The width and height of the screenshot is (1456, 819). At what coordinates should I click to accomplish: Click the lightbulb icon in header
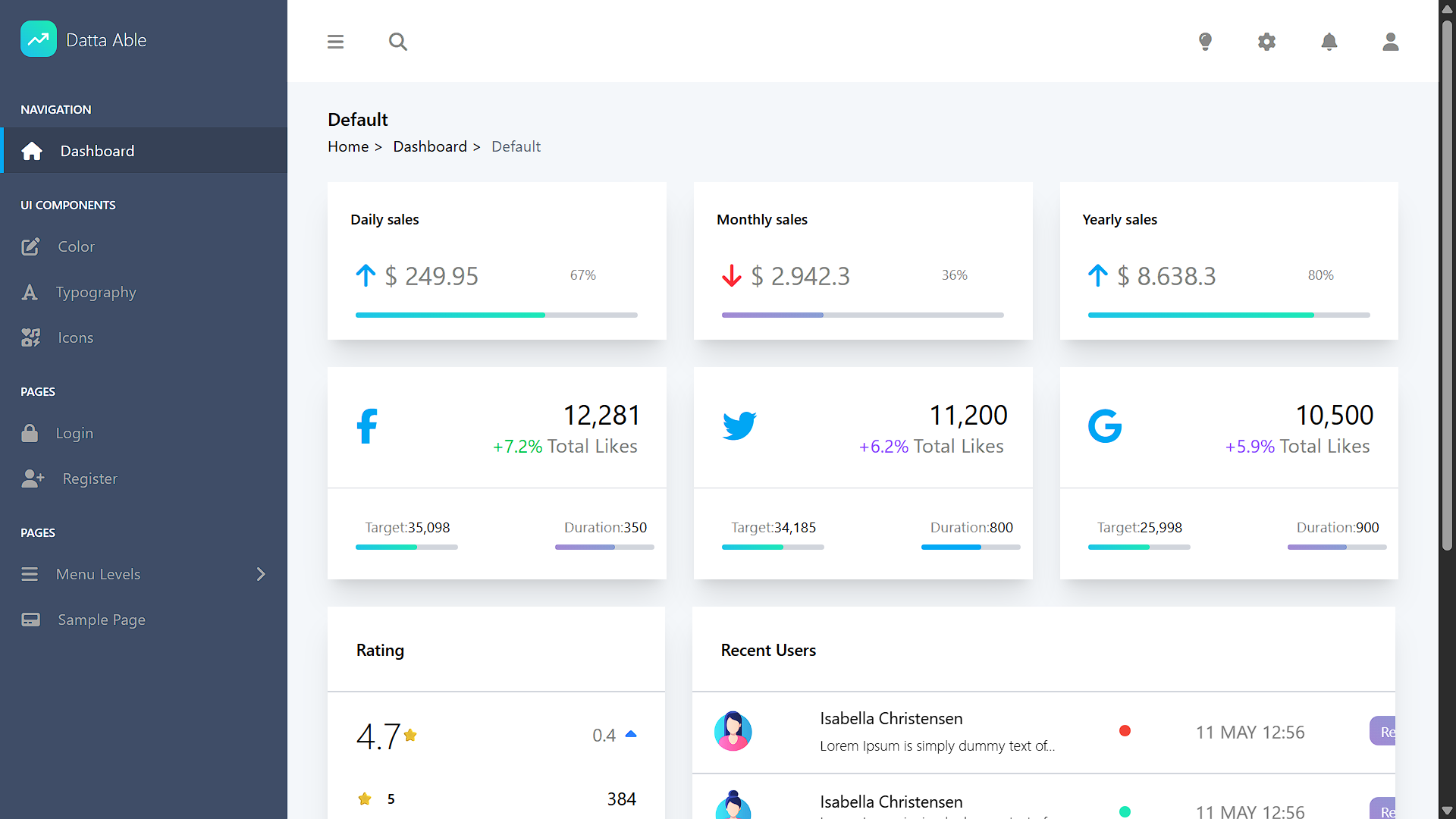tap(1205, 42)
